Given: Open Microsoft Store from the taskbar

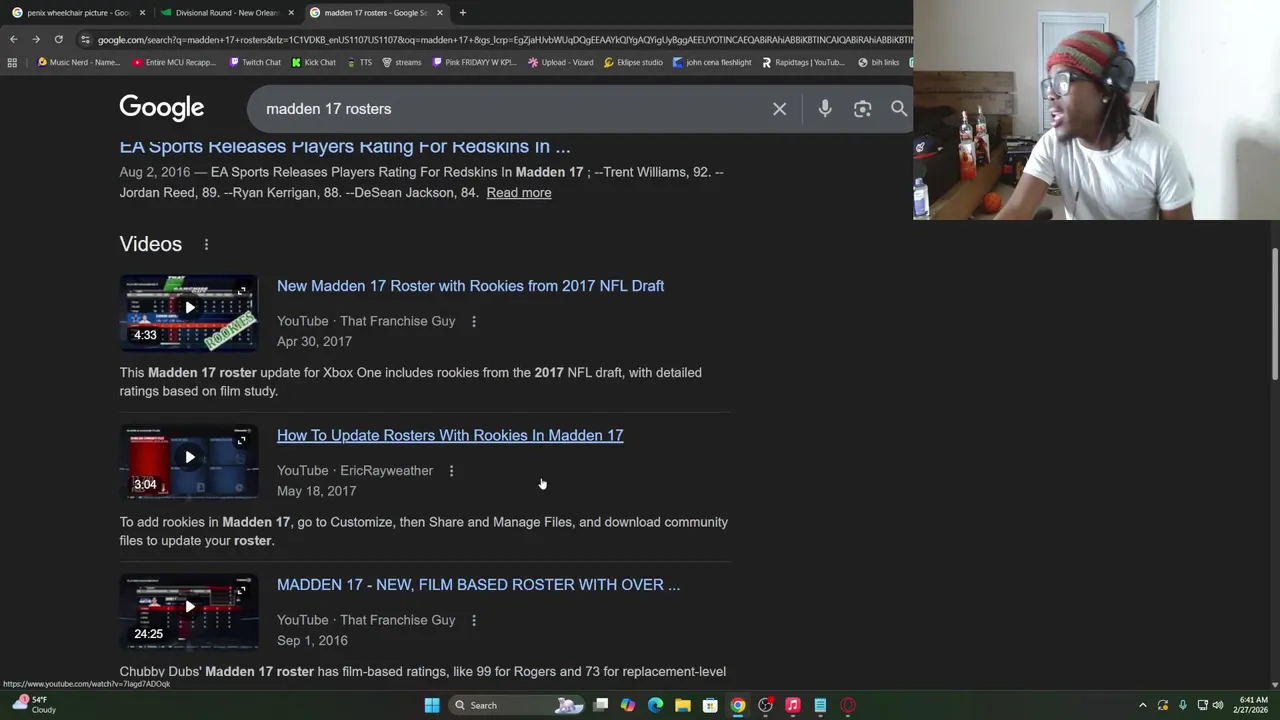Looking at the screenshot, I should pyautogui.click(x=710, y=705).
